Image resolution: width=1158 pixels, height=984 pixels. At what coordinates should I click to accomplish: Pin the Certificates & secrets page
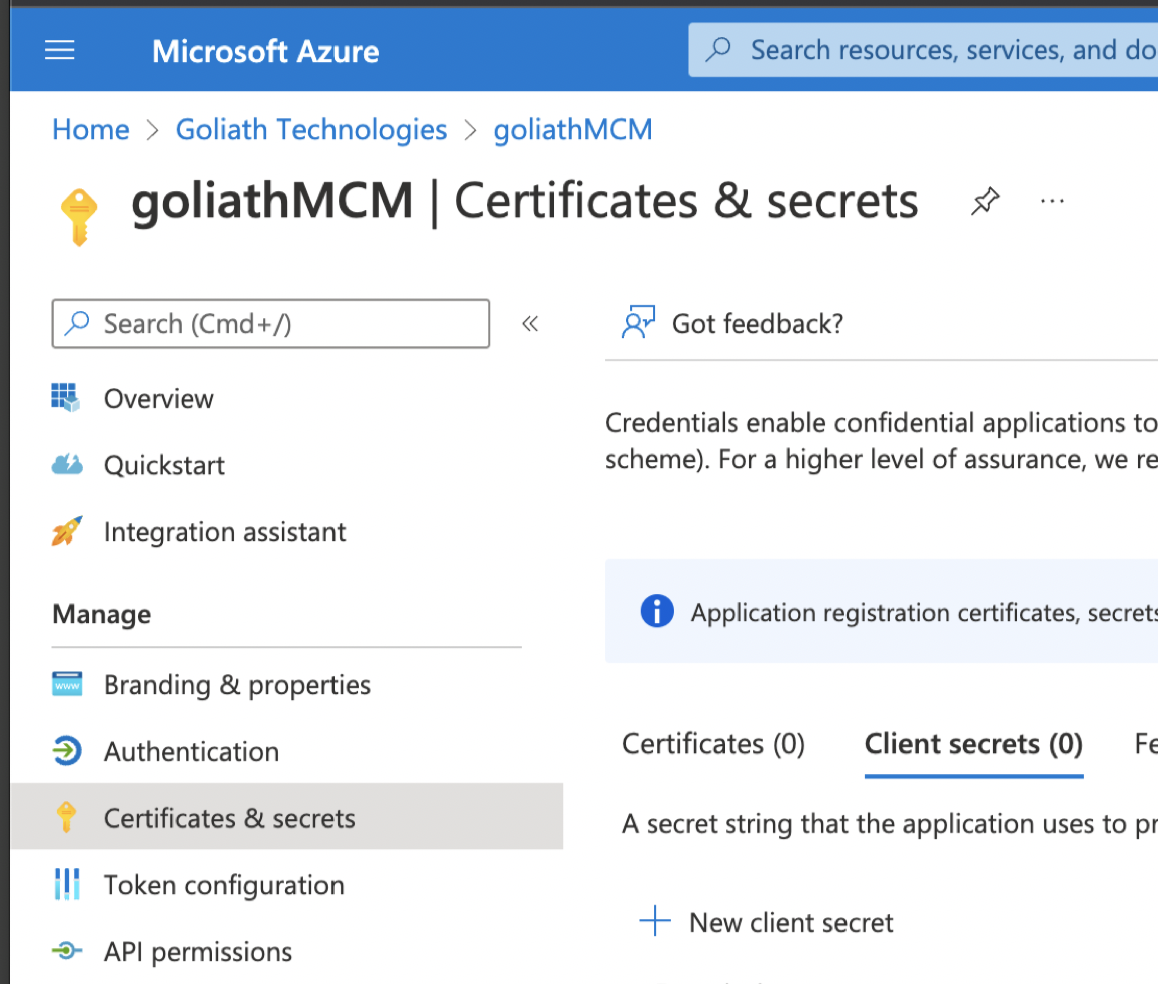click(x=985, y=201)
